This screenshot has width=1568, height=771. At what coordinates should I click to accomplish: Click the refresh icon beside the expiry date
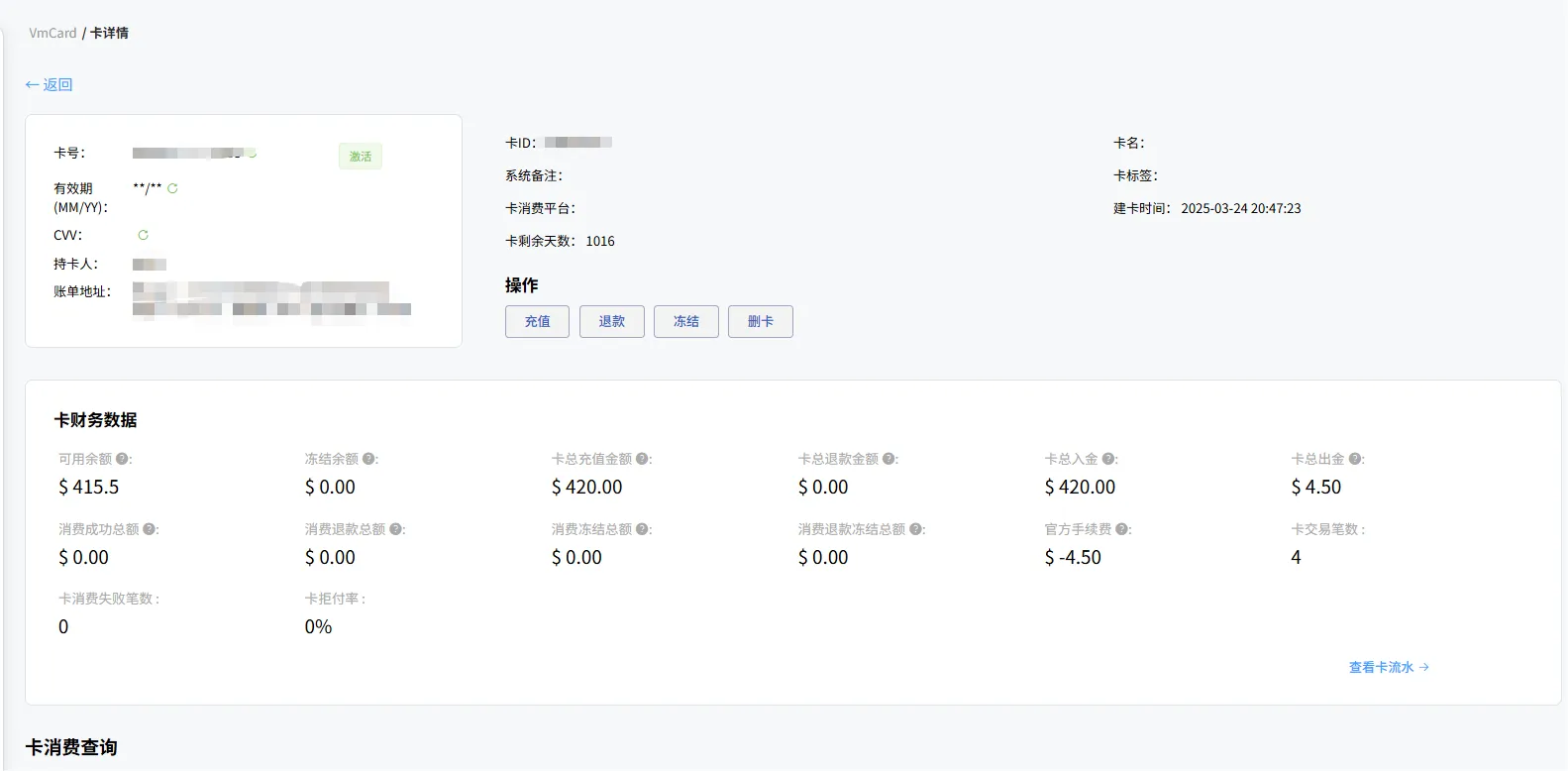click(172, 188)
